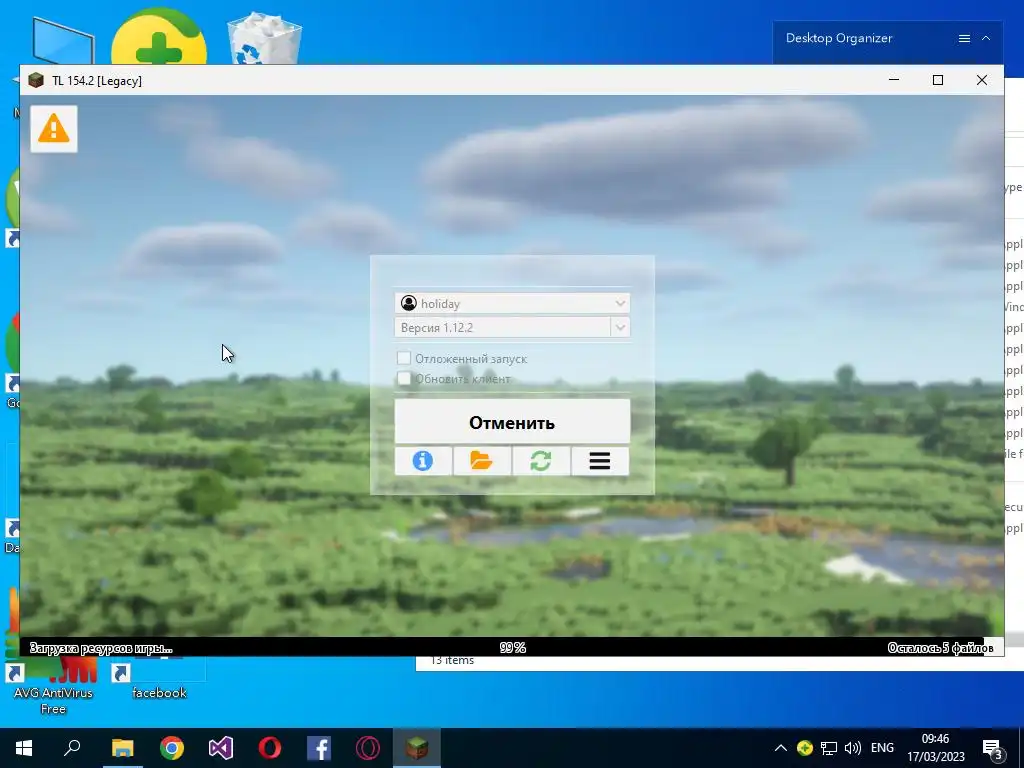This screenshot has height=768, width=1024.
Task: Open the game folder with orange folder icon
Action: pyautogui.click(x=481, y=461)
